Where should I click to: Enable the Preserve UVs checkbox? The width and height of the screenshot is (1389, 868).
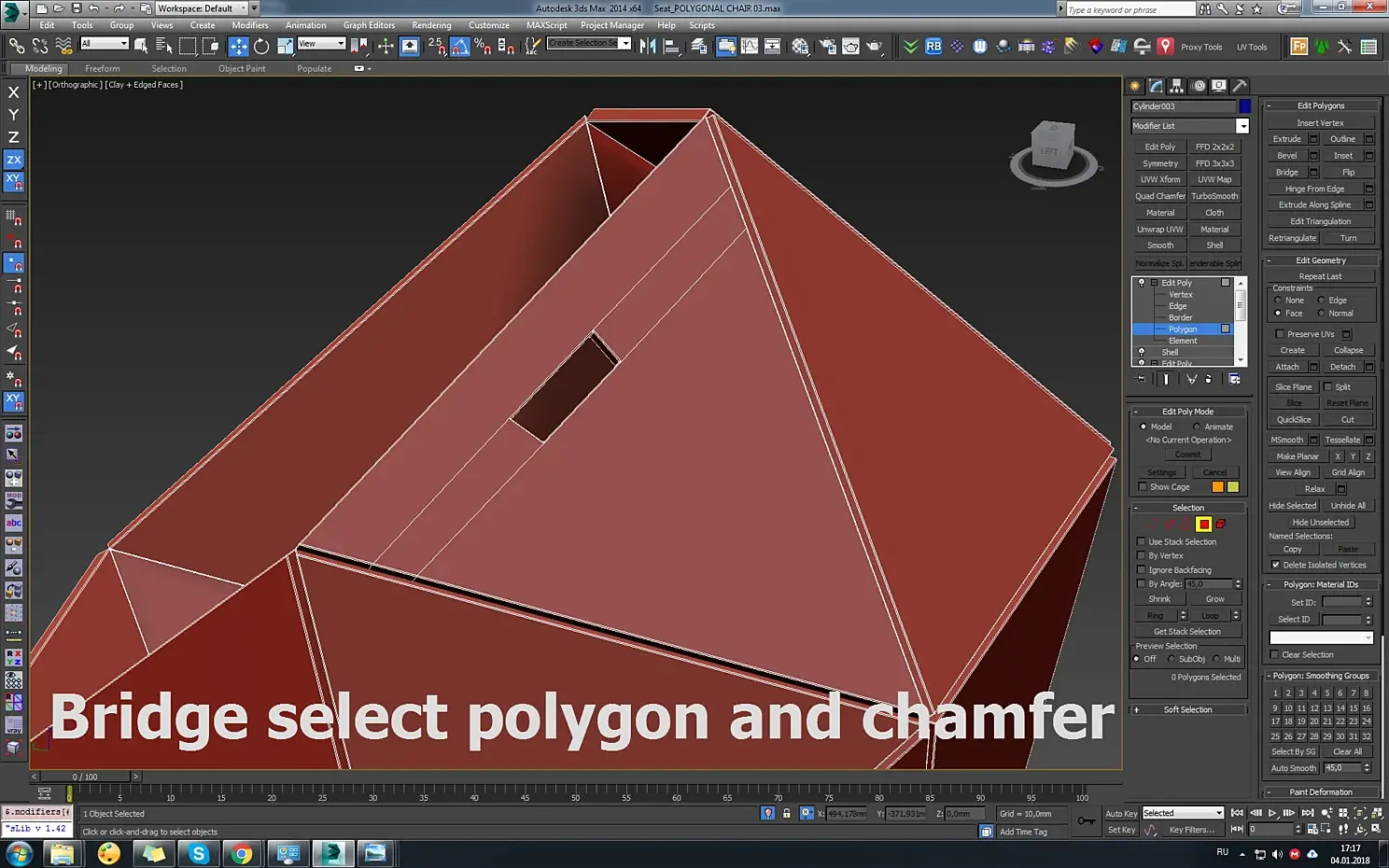(x=1280, y=334)
